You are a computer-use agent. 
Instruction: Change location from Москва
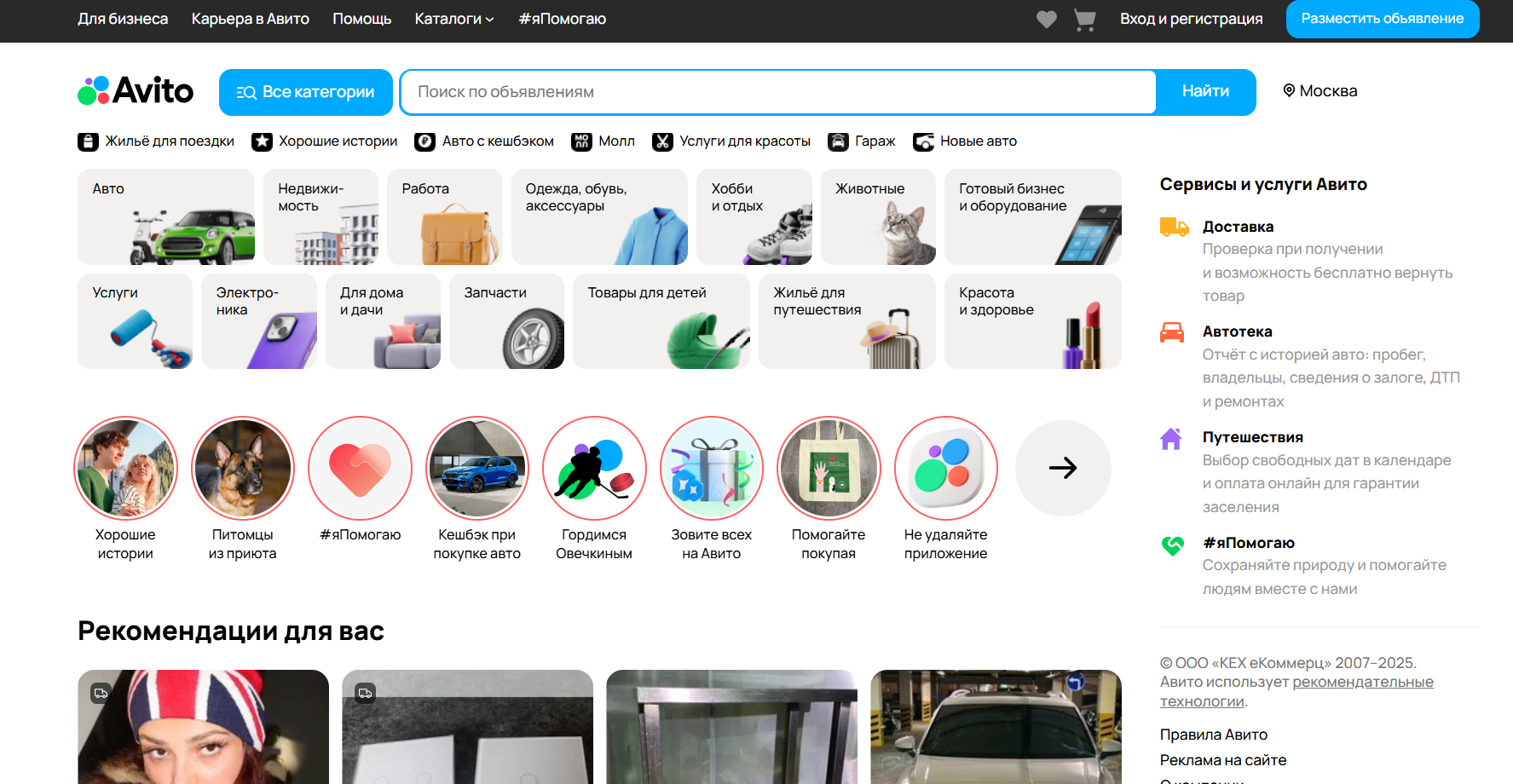pyautogui.click(x=1320, y=91)
